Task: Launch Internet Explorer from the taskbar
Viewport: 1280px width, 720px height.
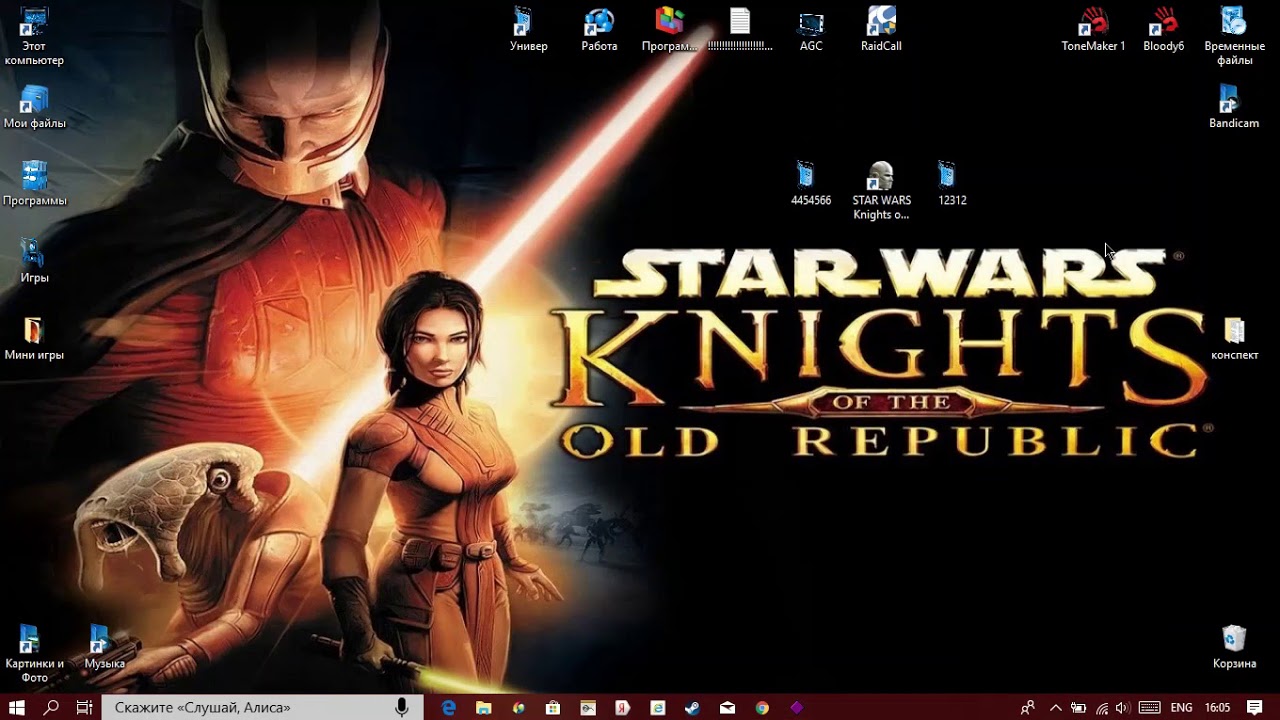Action: click(657, 707)
